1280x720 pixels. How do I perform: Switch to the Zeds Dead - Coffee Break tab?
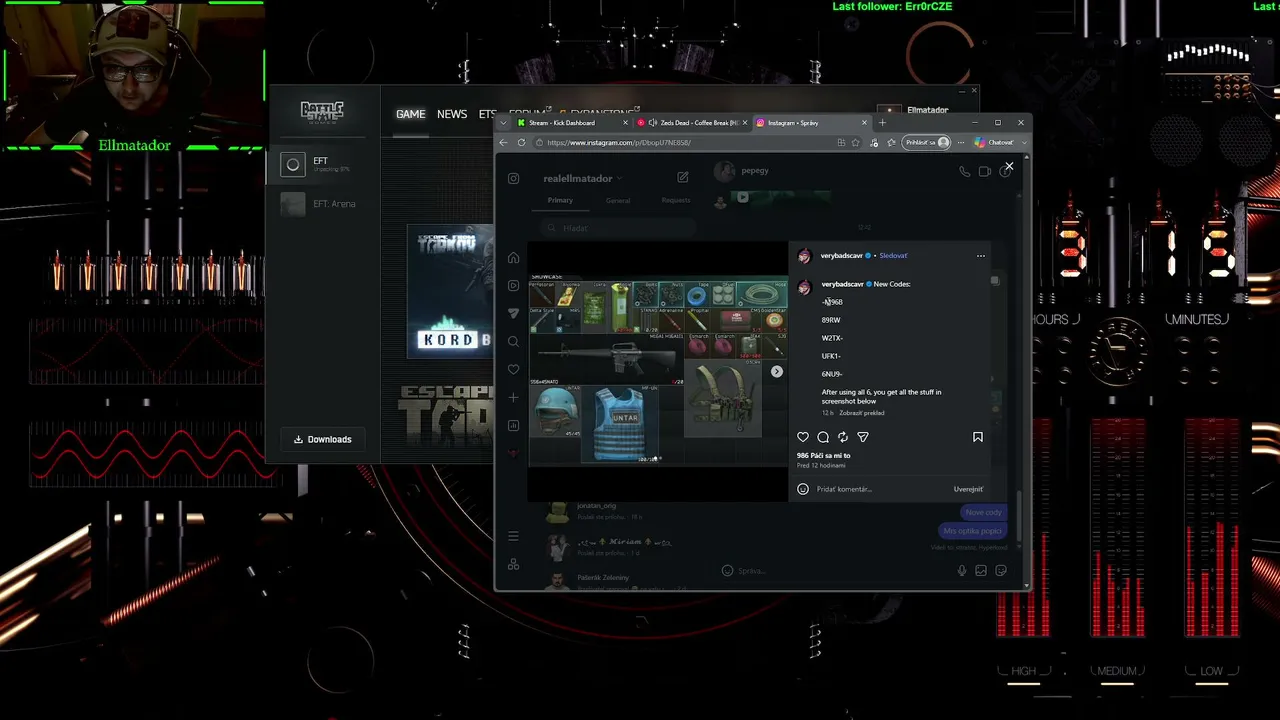pyautogui.click(x=692, y=123)
